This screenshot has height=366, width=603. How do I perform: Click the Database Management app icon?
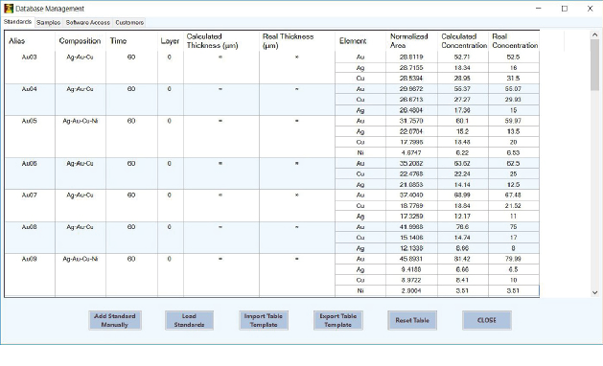pos(8,8)
